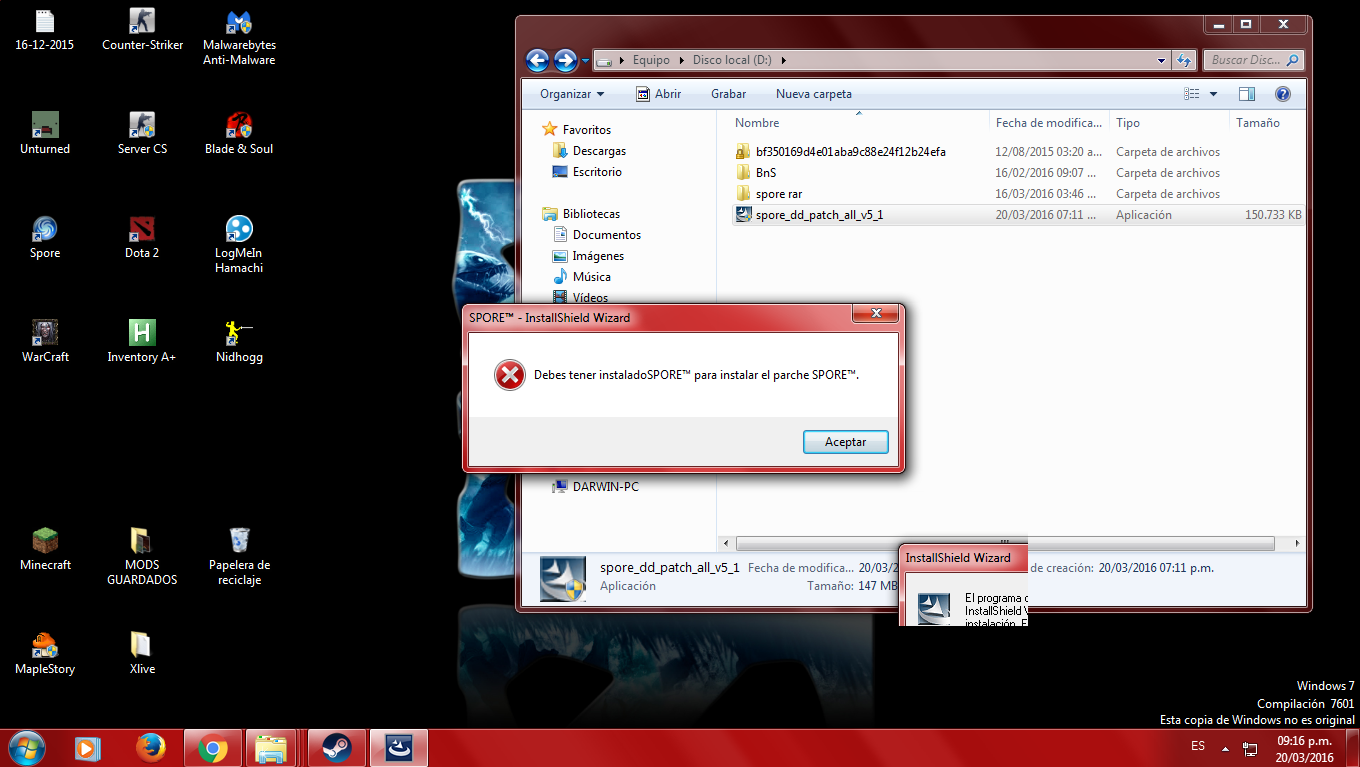Image resolution: width=1360 pixels, height=767 pixels.
Task: Open File Explorer from the taskbar
Action: pos(272,748)
